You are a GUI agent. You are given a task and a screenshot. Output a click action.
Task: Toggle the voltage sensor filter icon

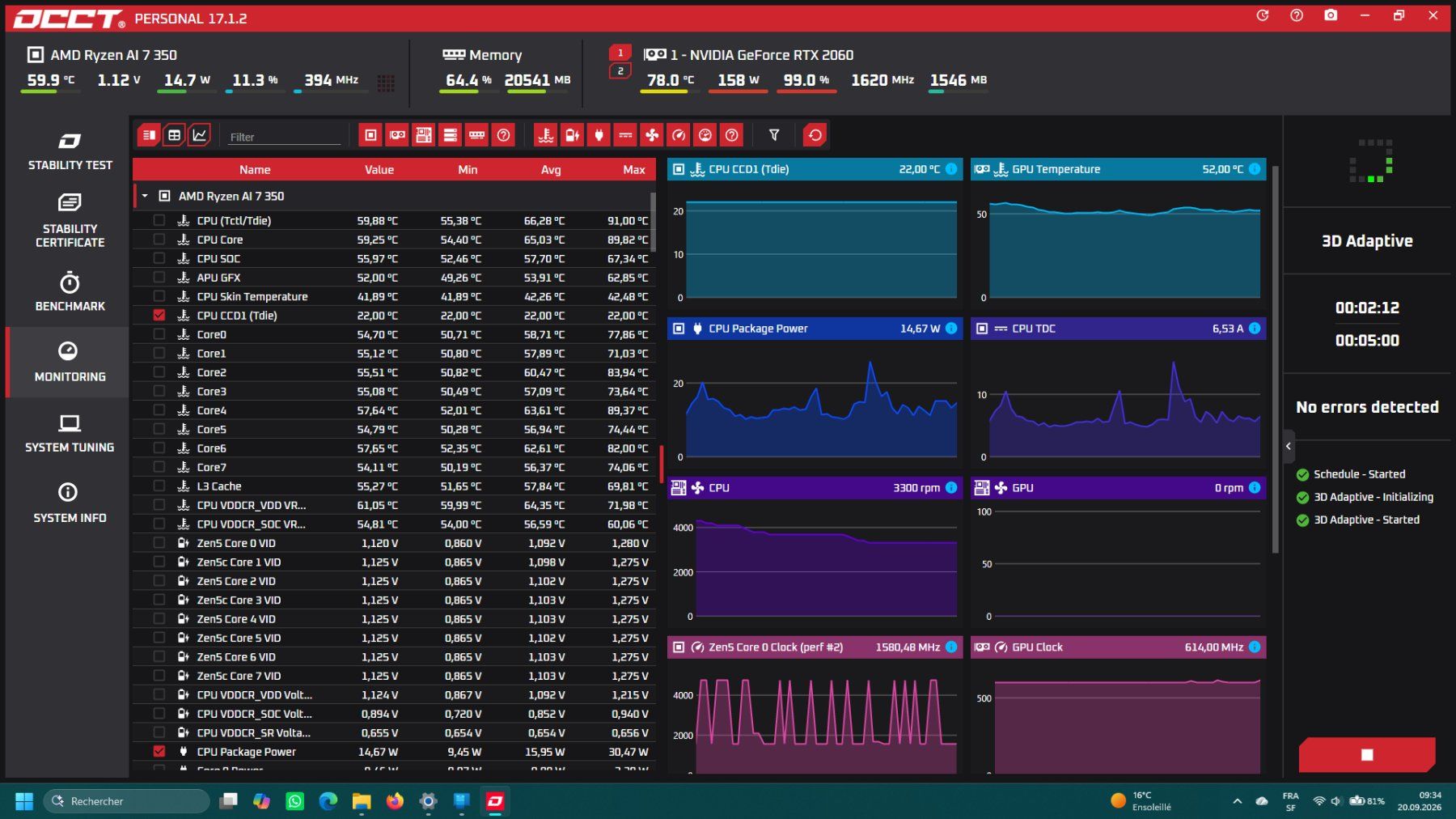[x=573, y=135]
